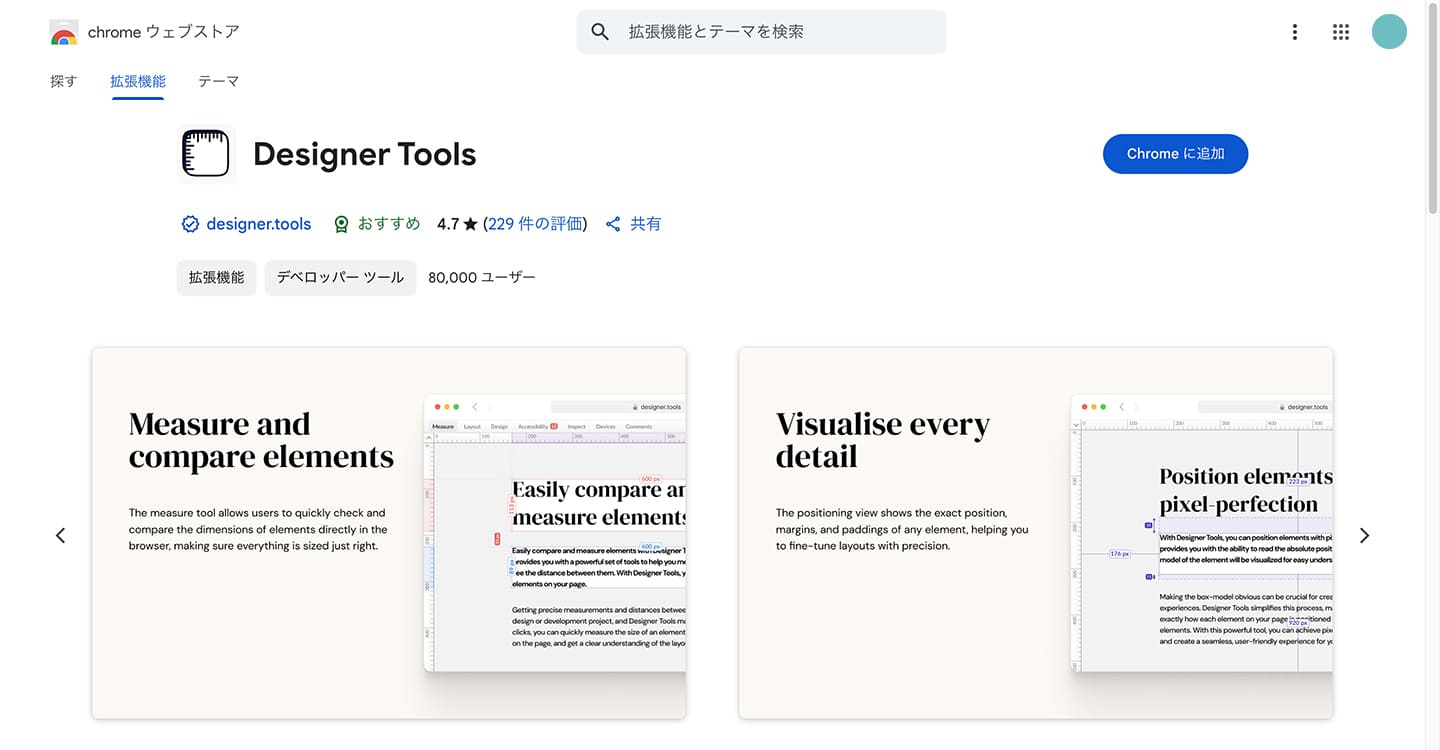Viewport: 1440px width, 750px height.
Task: Switch to the 探す tab
Action: pyautogui.click(x=63, y=81)
